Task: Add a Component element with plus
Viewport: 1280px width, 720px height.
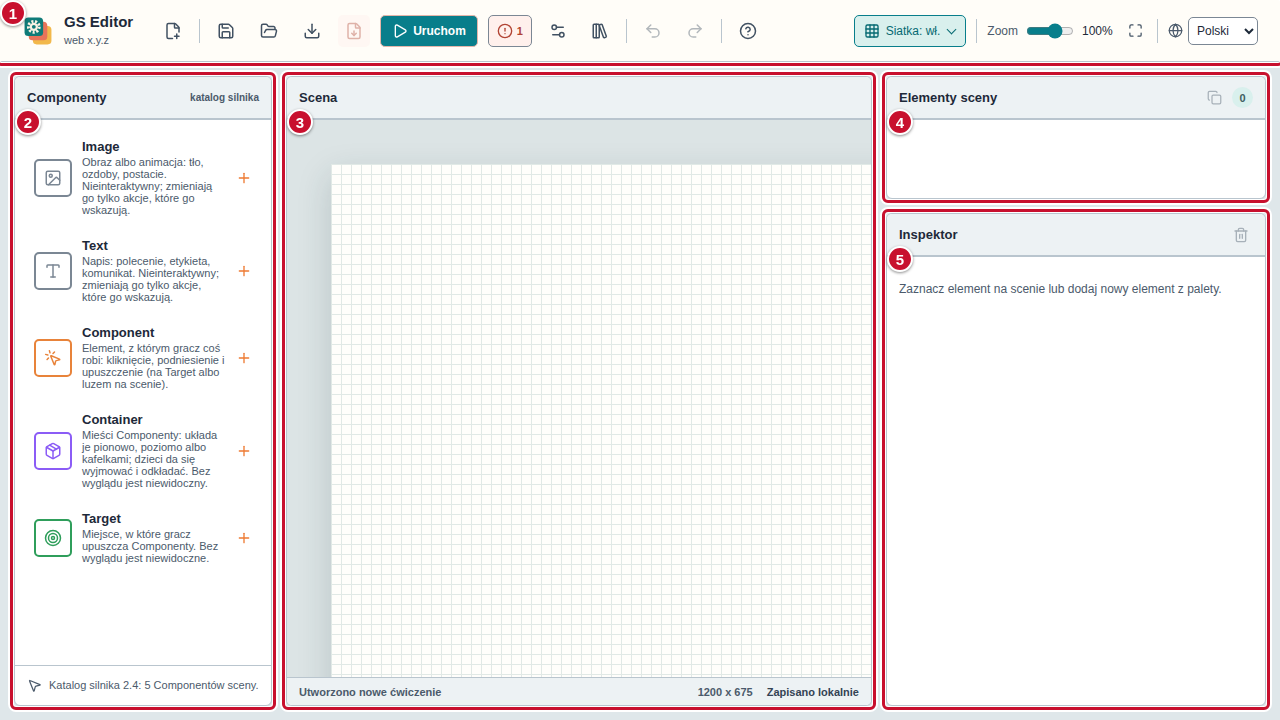Action: point(244,358)
